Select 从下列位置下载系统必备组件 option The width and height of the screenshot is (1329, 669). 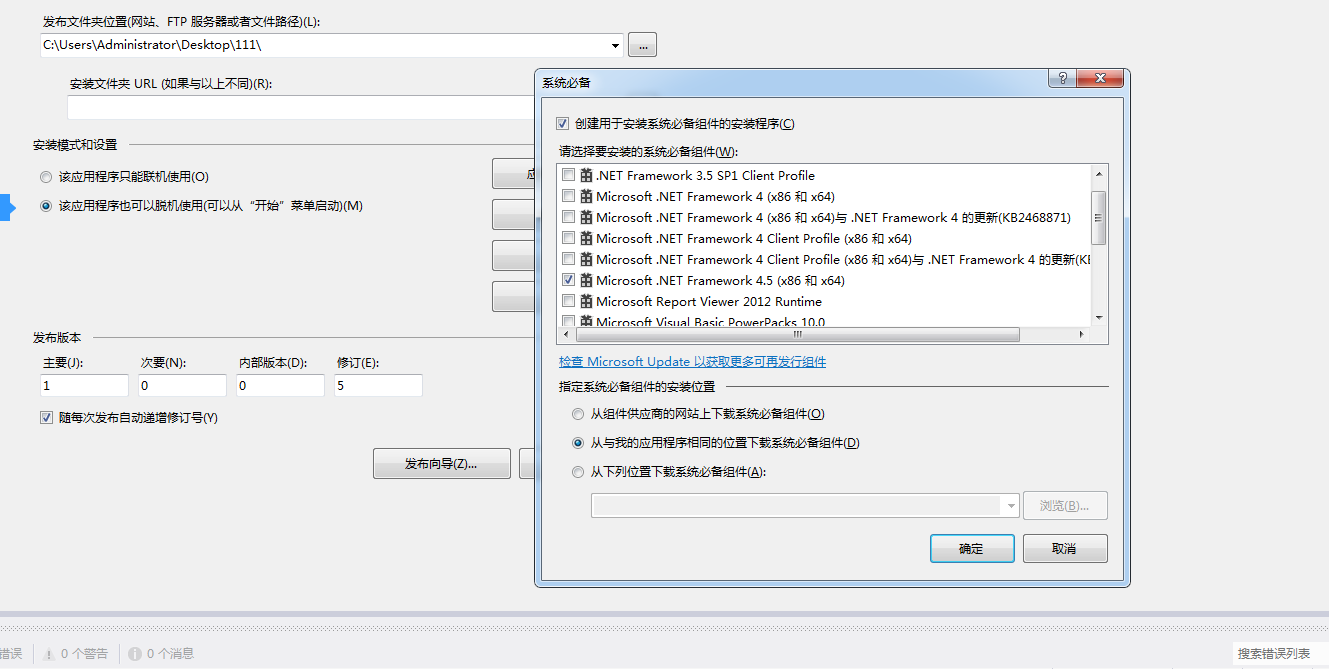578,472
